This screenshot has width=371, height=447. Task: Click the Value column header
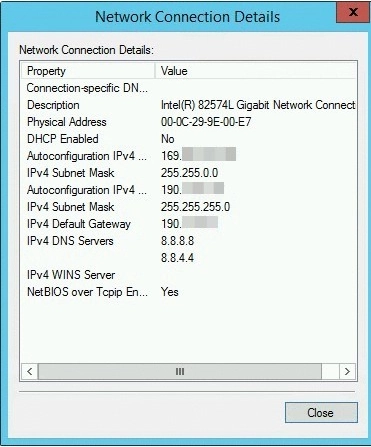click(256, 71)
